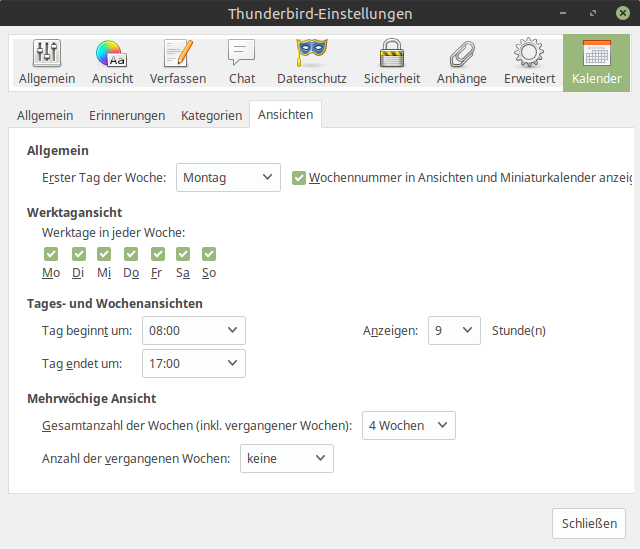The height and width of the screenshot is (549, 640).
Task: Open the Chat settings category
Action: coord(242,62)
